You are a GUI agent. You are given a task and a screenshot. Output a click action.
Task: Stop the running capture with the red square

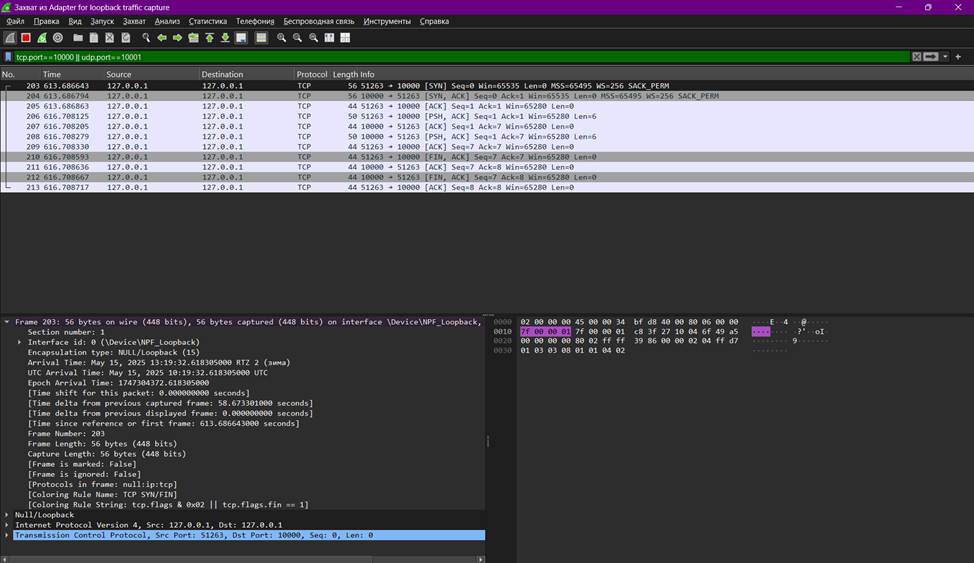(26, 38)
